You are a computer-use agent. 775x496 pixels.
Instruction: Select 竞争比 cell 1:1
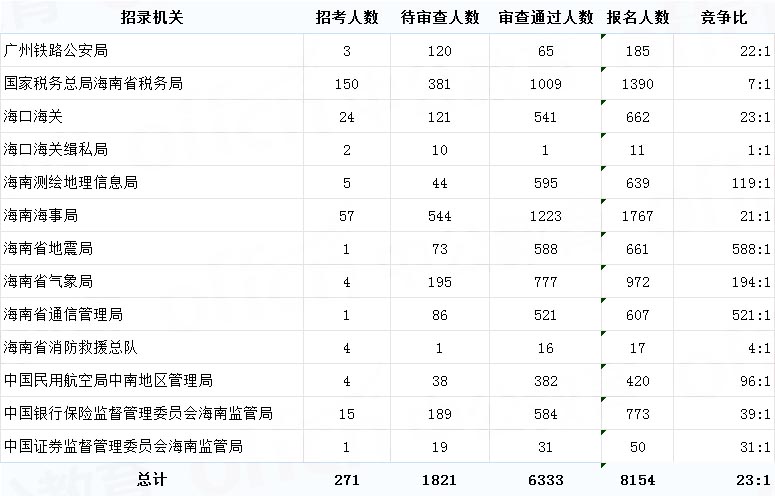(759, 150)
